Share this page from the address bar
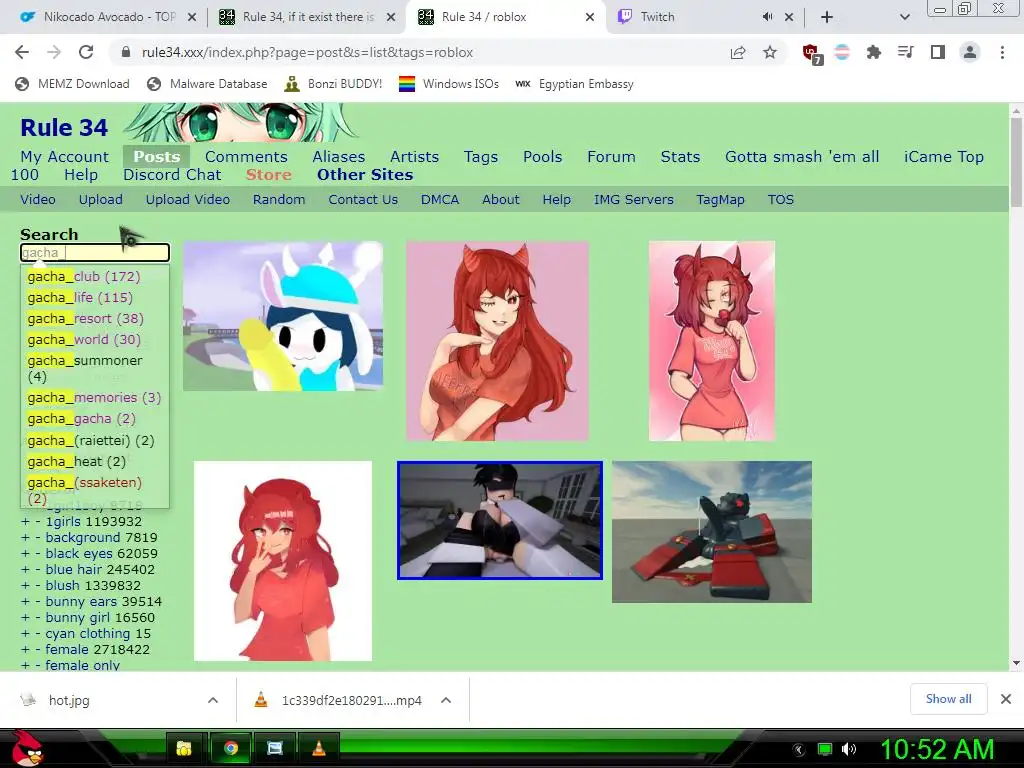 (738, 52)
